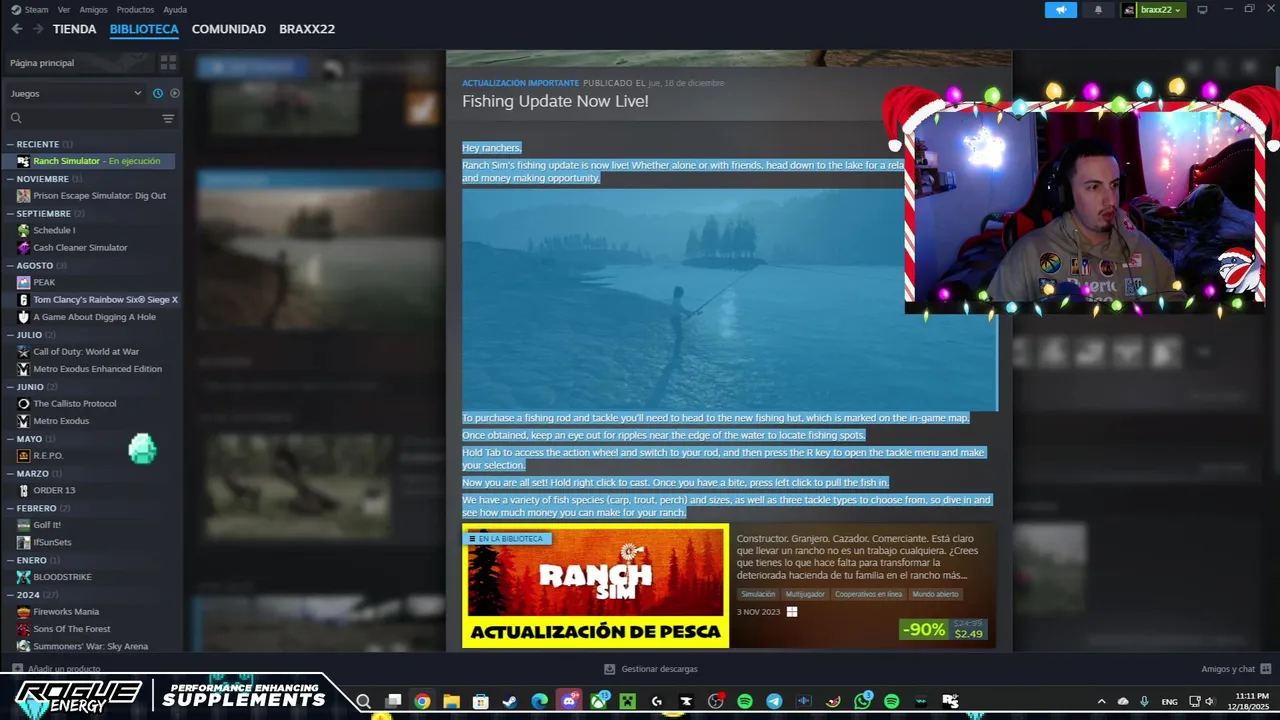Viewport: 1280px width, 720px height.
Task: Click the library search magnifier icon
Action: coord(16,118)
